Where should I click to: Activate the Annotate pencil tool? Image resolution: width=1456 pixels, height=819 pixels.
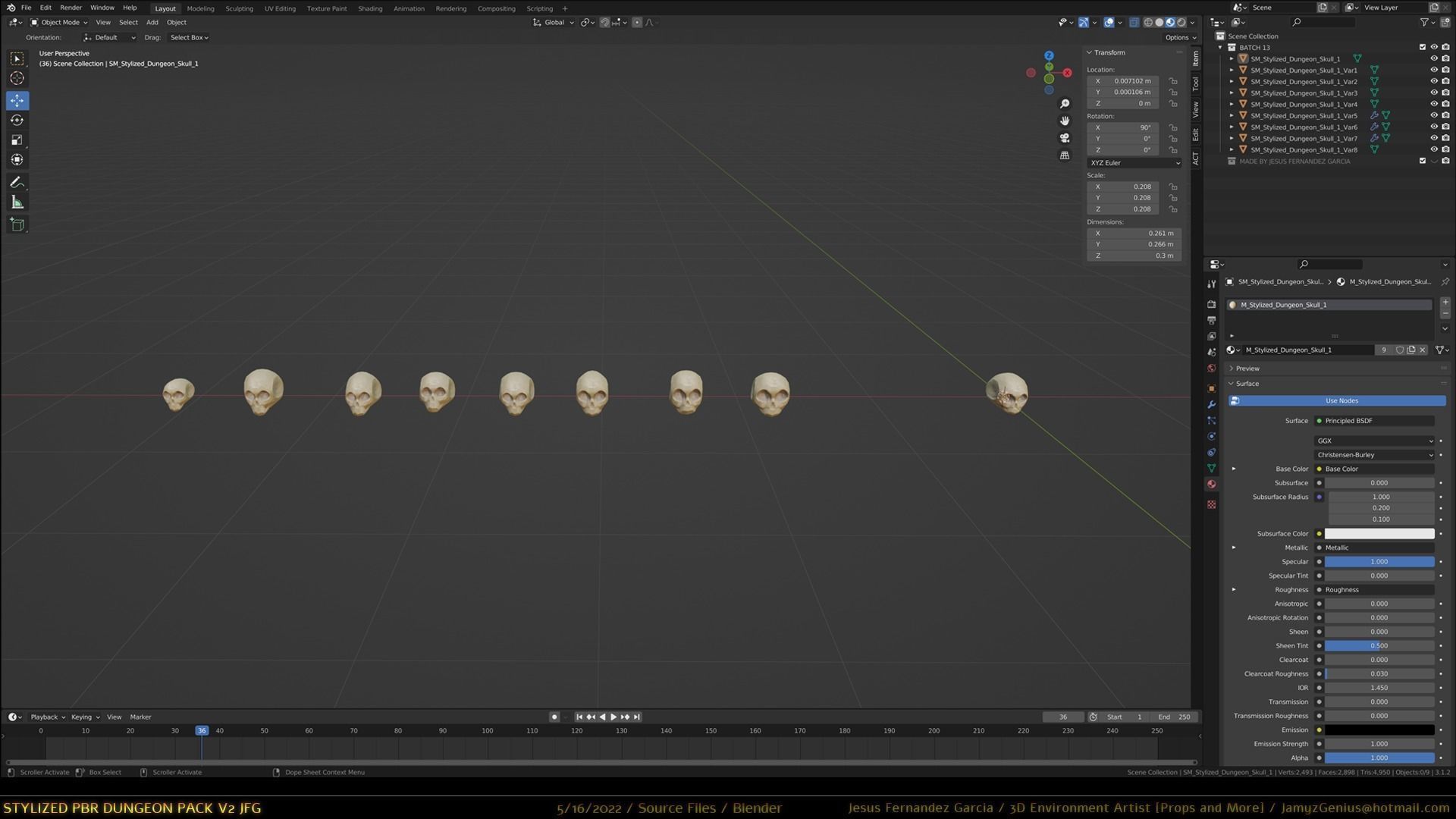point(17,183)
